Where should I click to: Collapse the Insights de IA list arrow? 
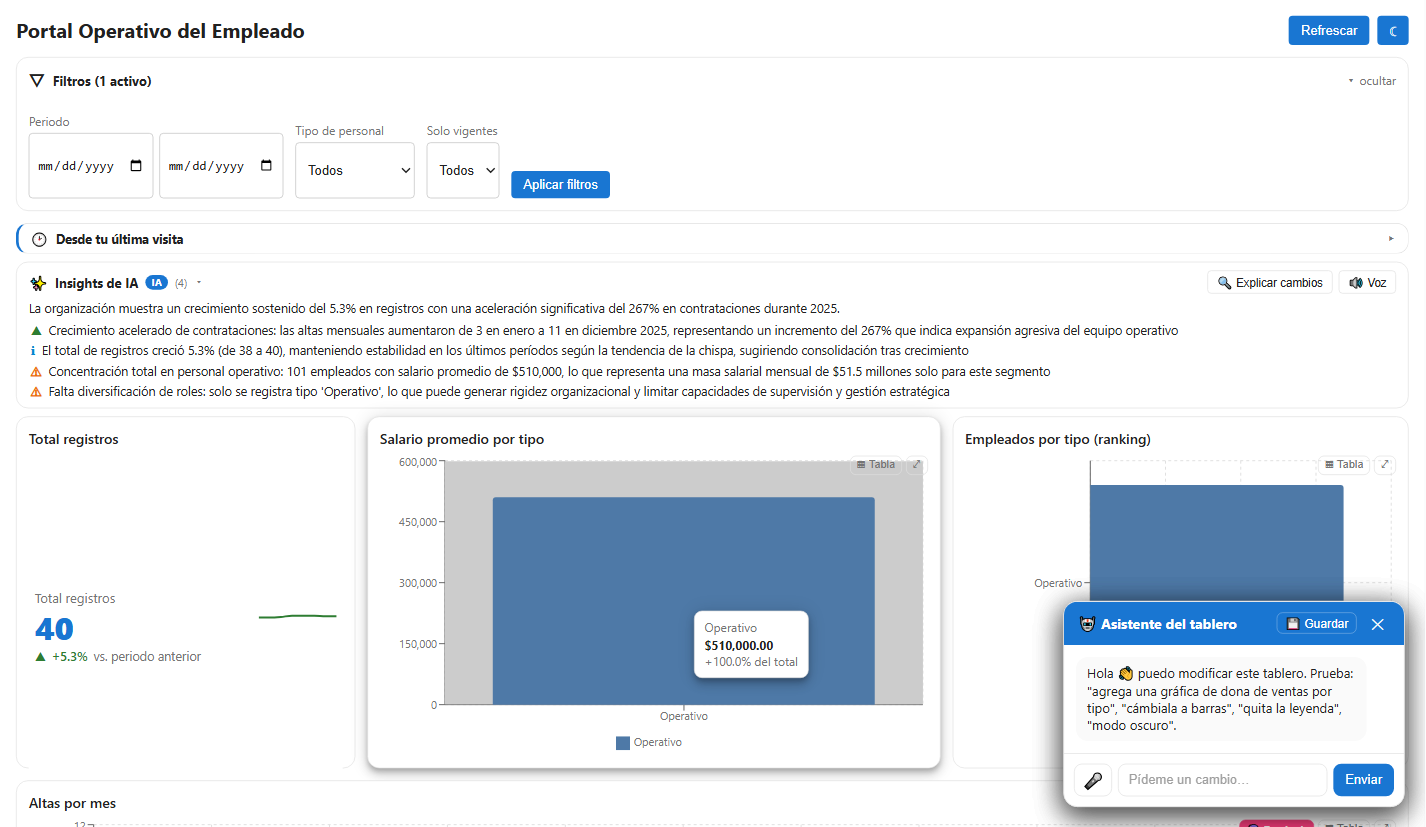199,283
